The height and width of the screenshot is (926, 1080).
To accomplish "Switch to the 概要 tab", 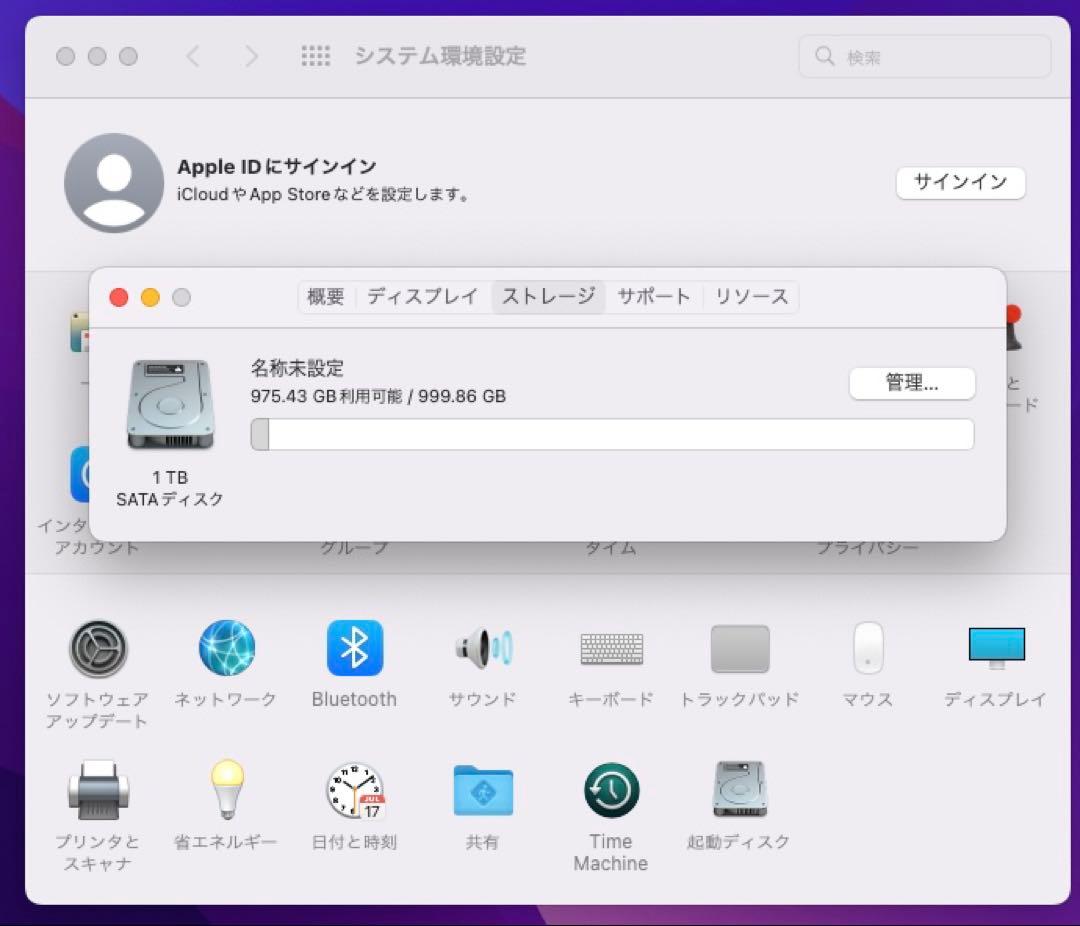I will coord(325,296).
